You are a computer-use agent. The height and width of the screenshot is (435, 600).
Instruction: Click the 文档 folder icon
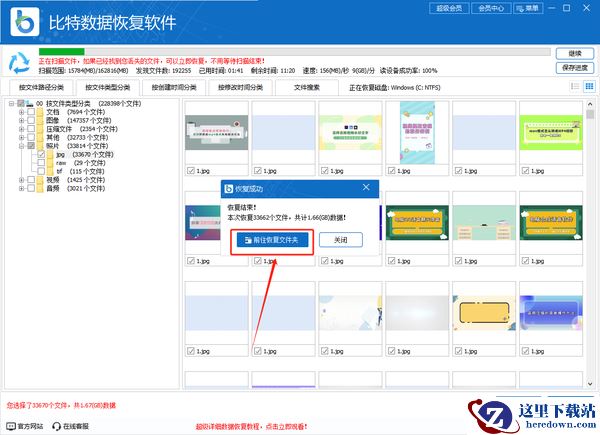pos(40,112)
